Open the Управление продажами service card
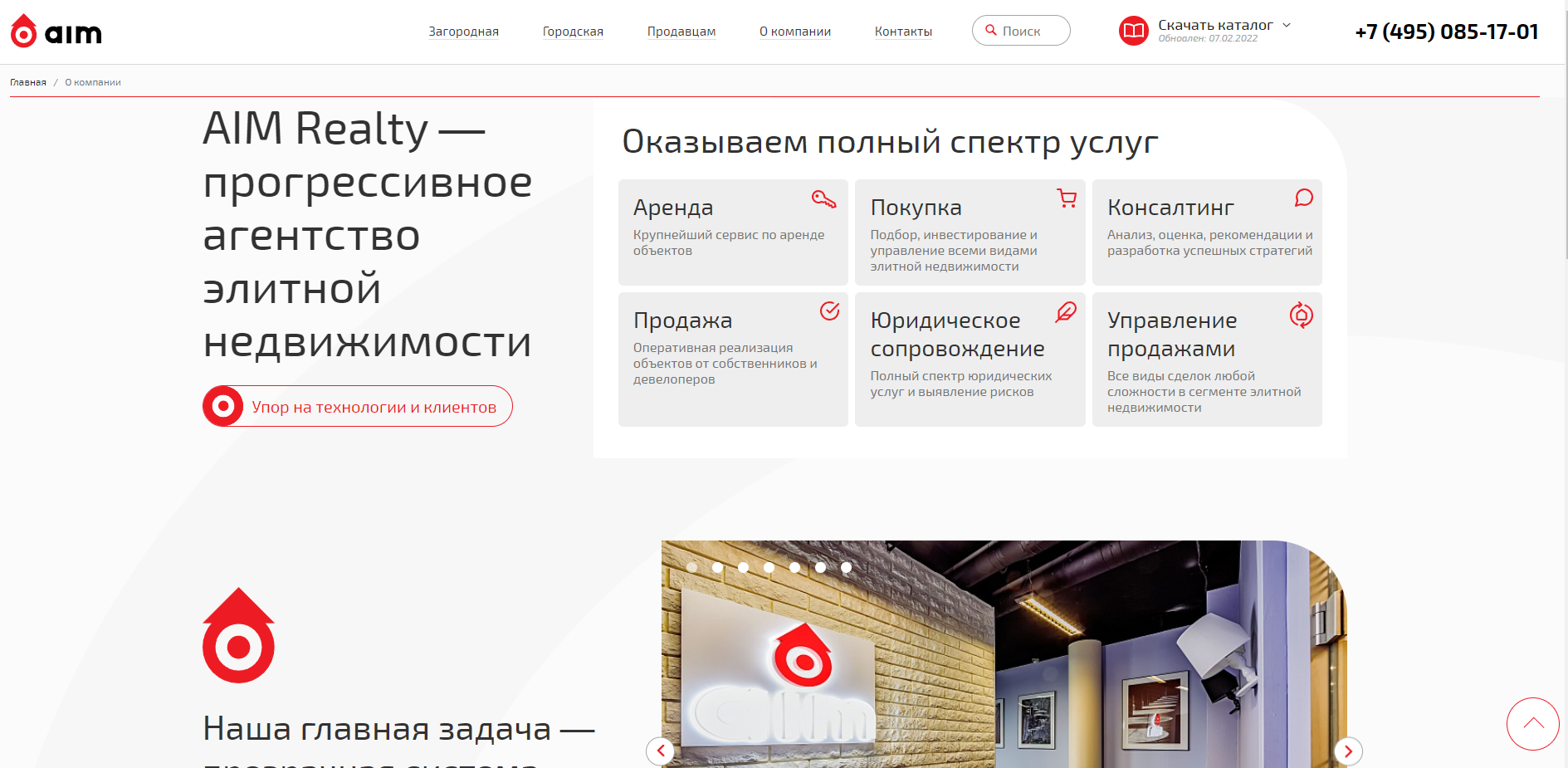Screen dimensions: 1568x768 (1207, 360)
